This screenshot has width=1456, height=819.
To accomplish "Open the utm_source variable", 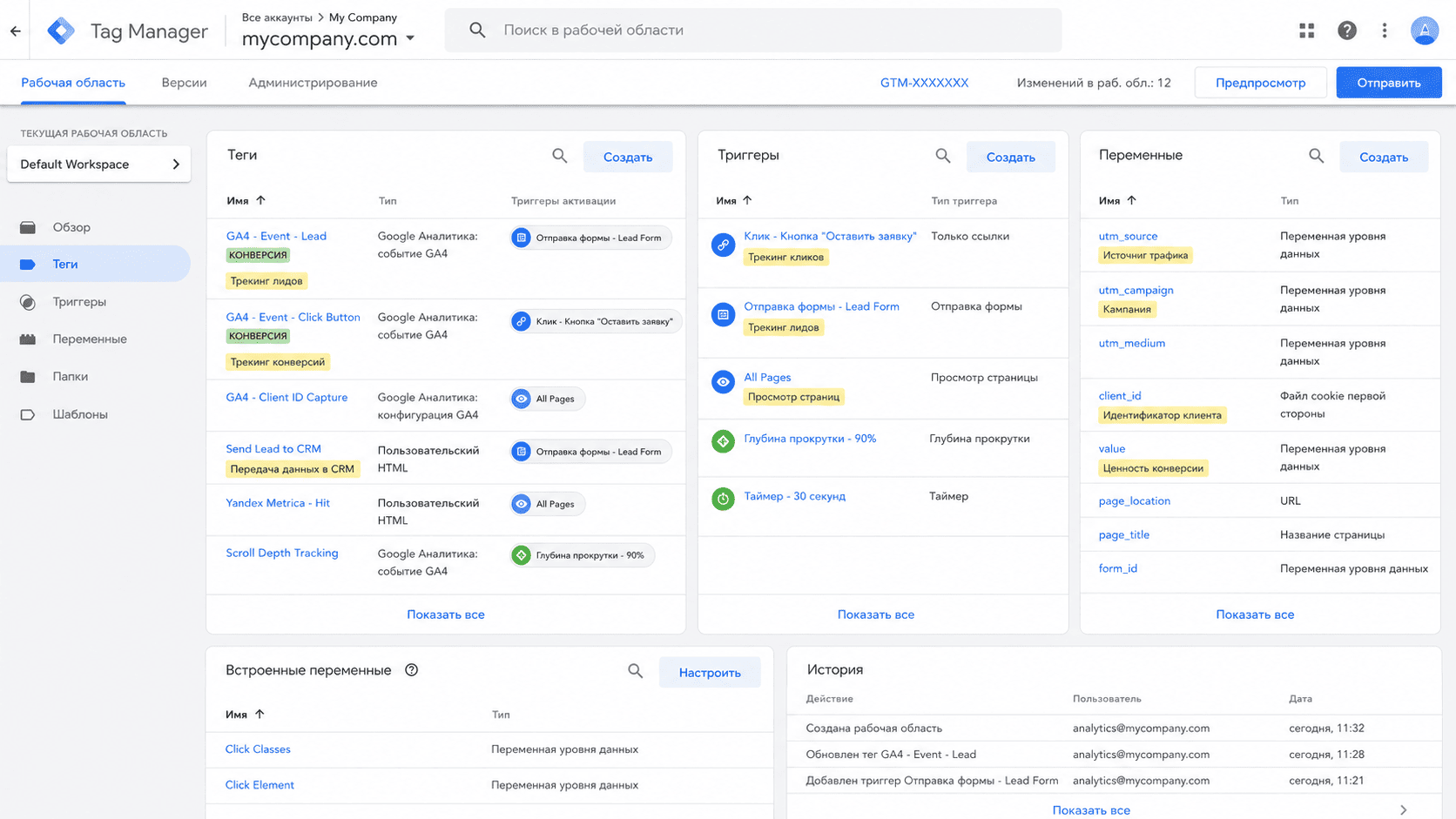I will point(1128,236).
